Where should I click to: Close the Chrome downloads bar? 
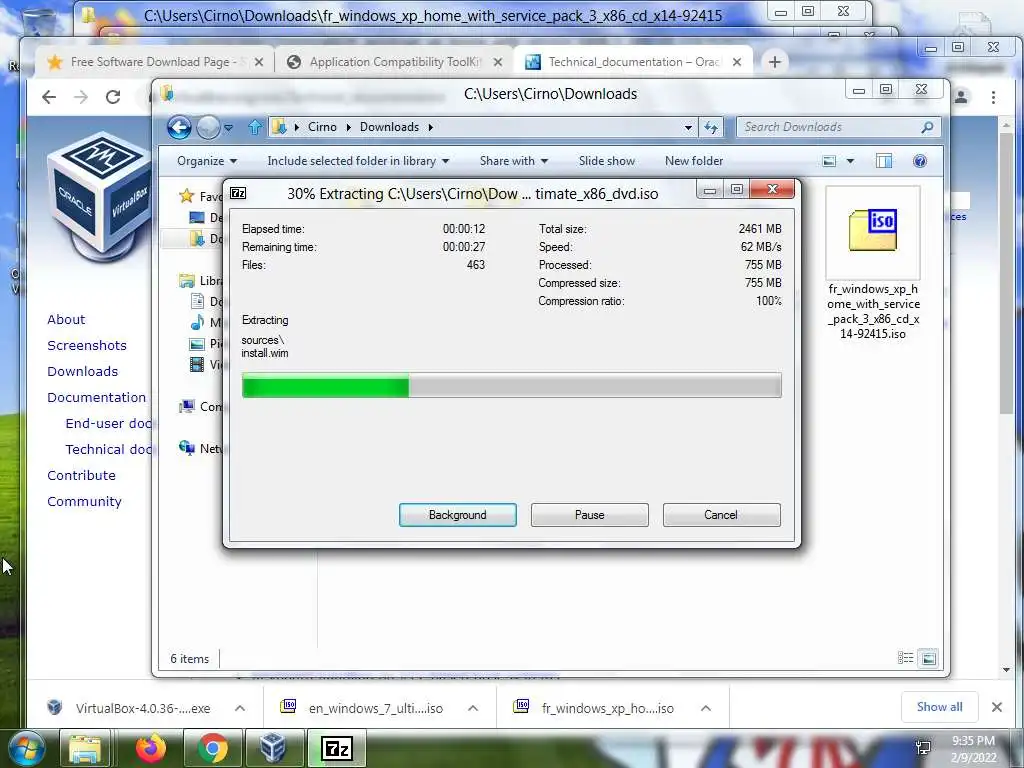(x=997, y=707)
